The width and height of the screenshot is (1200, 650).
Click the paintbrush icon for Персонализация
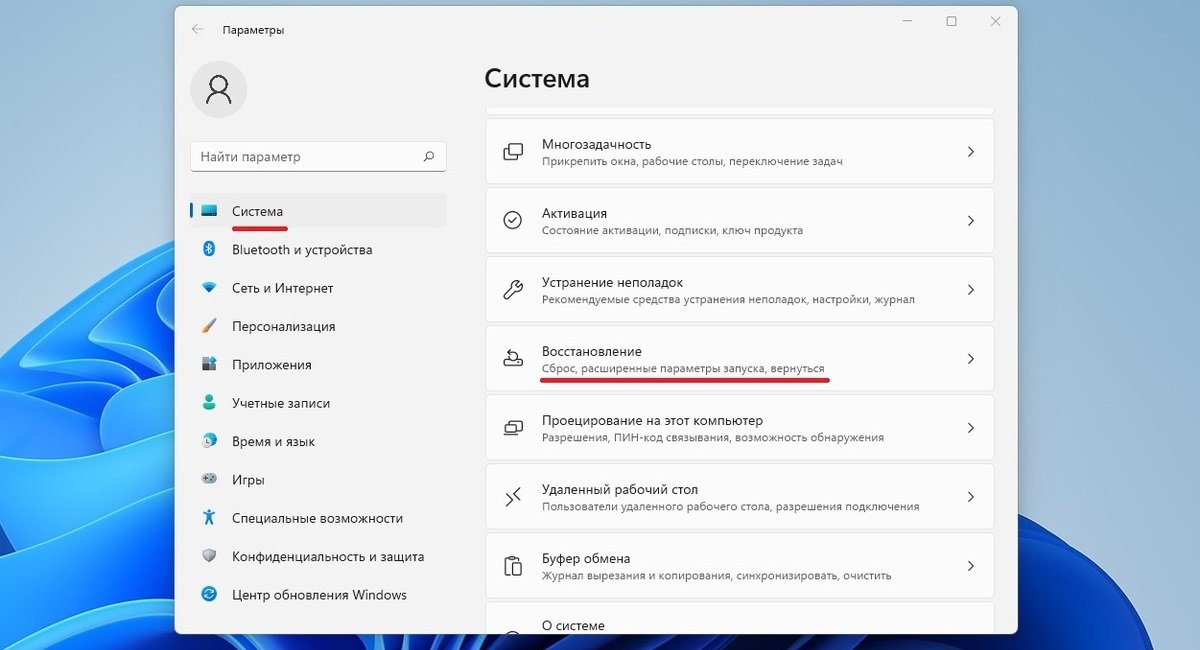(x=209, y=326)
